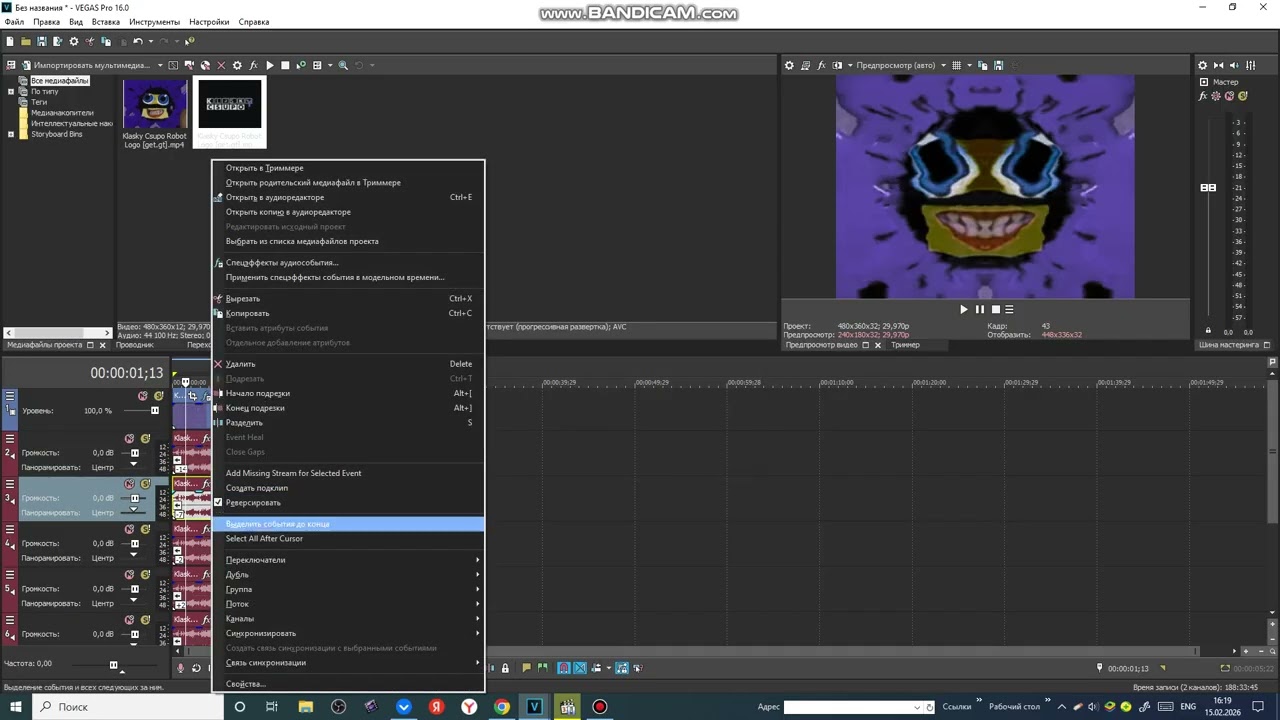Click the overlays grid icon in preview

(956, 65)
